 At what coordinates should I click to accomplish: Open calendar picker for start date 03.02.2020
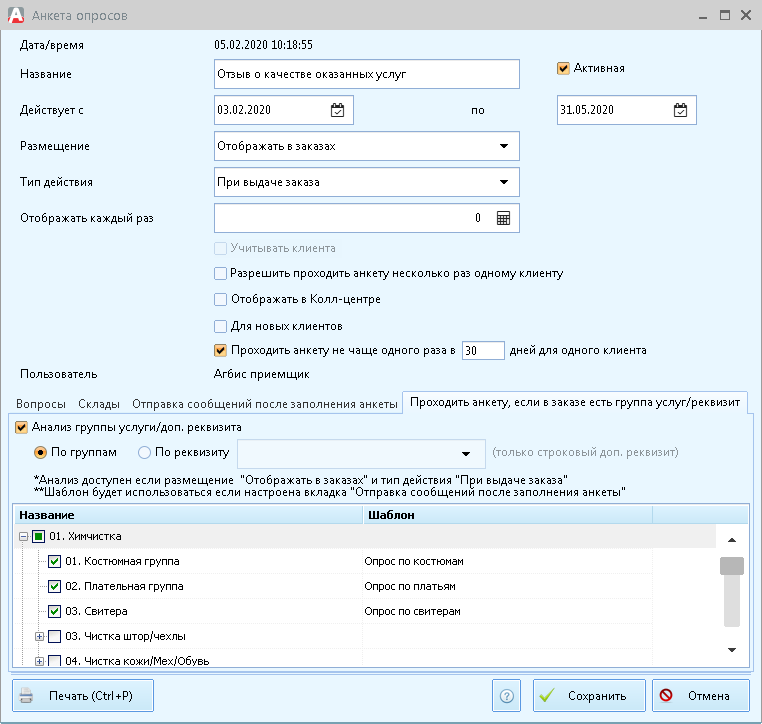click(337, 110)
